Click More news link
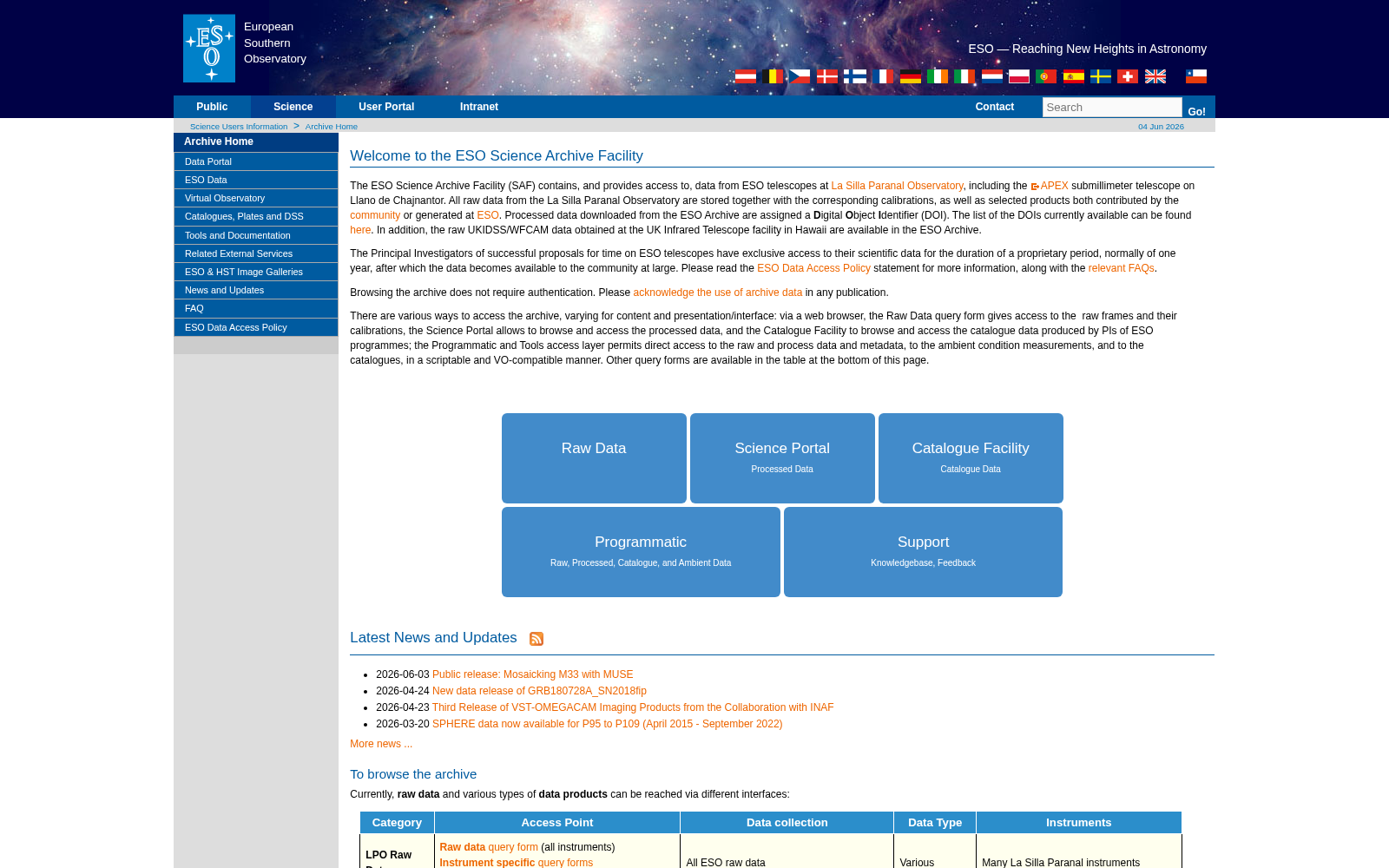Viewport: 1389px width, 868px height. (x=381, y=744)
